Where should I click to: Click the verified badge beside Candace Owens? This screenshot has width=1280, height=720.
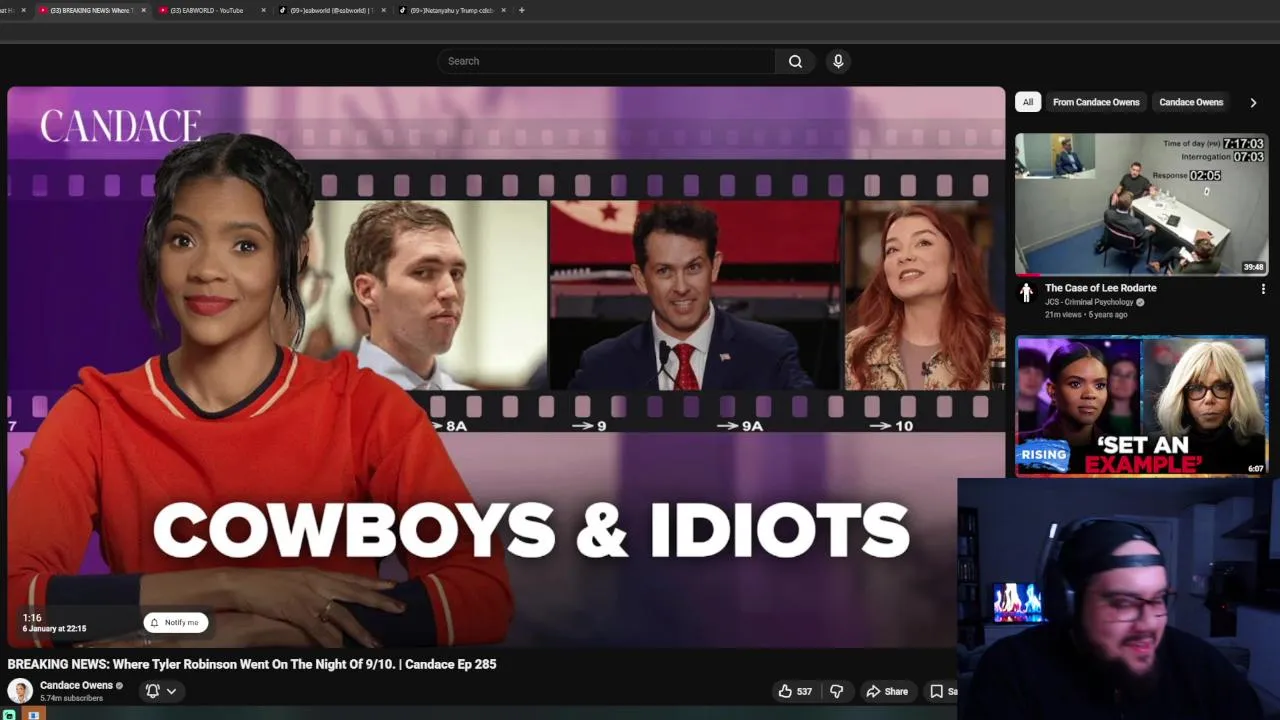tap(119, 686)
